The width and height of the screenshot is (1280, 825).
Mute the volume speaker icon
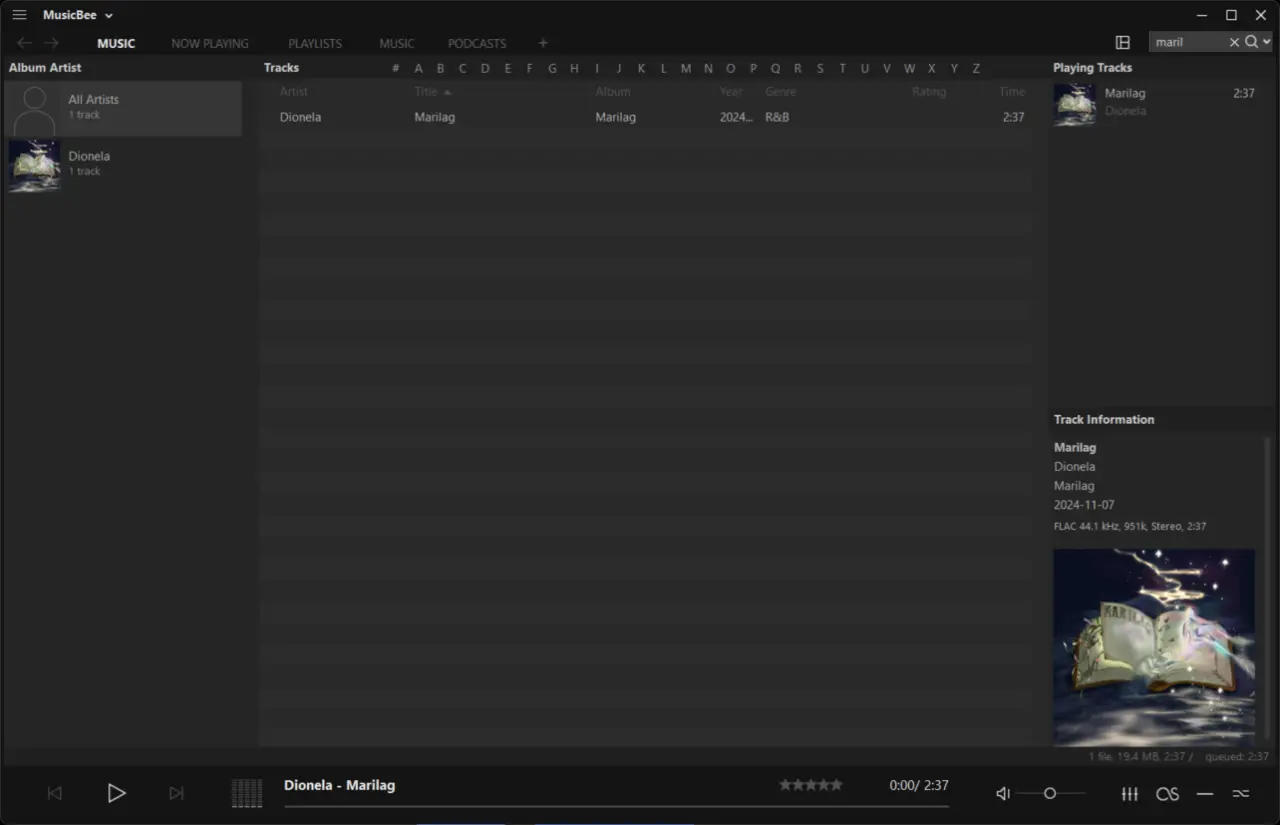coord(1003,794)
